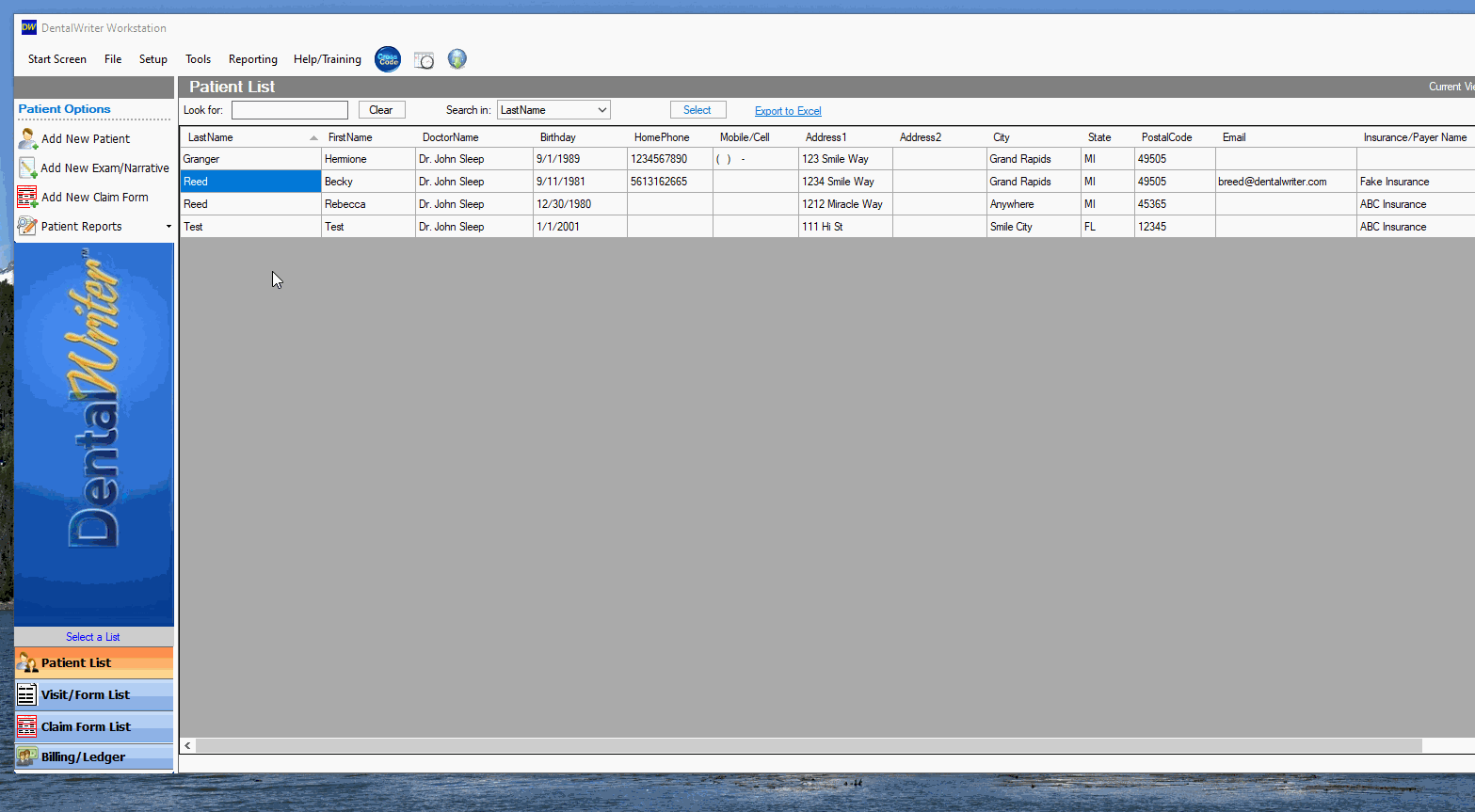Click the Clear search button
Image resolution: width=1475 pixels, height=812 pixels.
(380, 109)
